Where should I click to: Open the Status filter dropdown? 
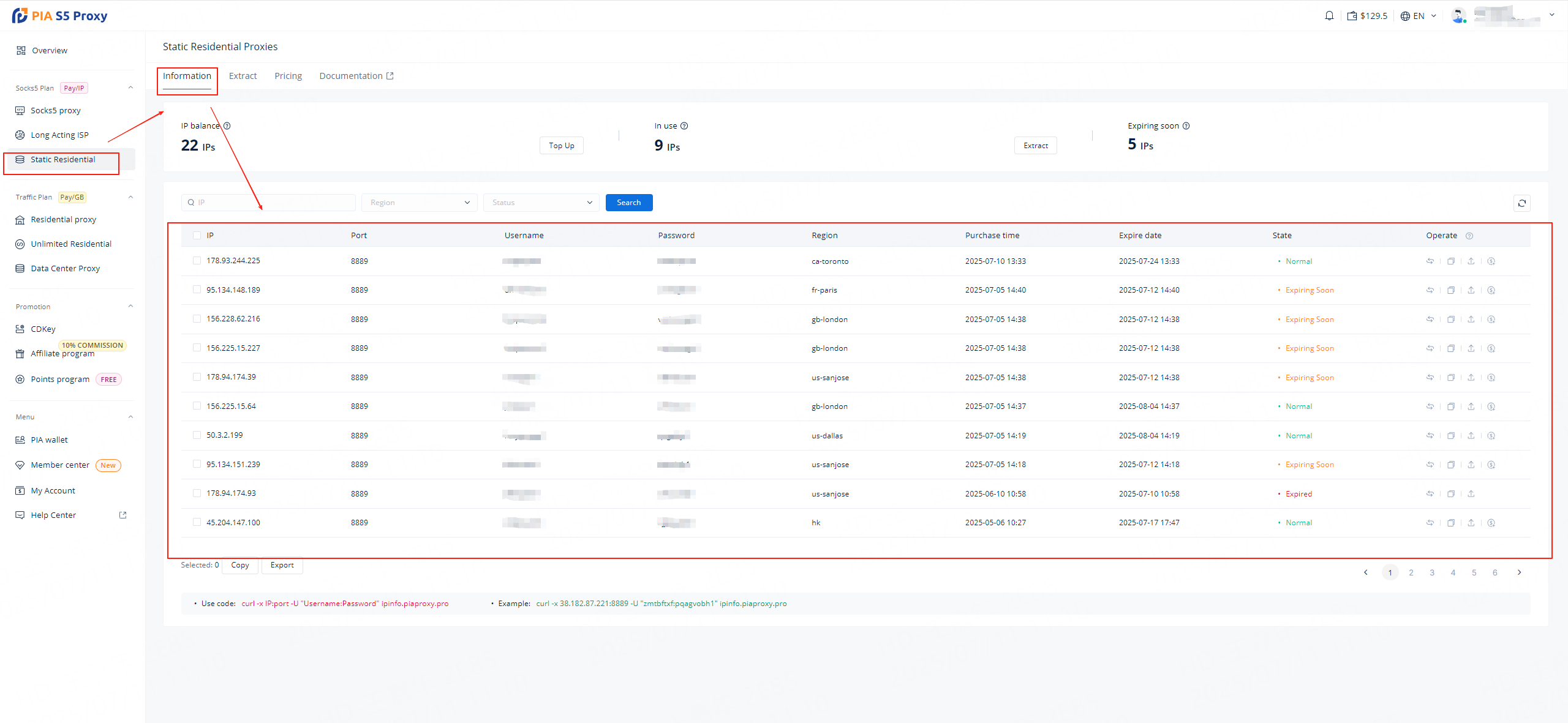point(541,203)
